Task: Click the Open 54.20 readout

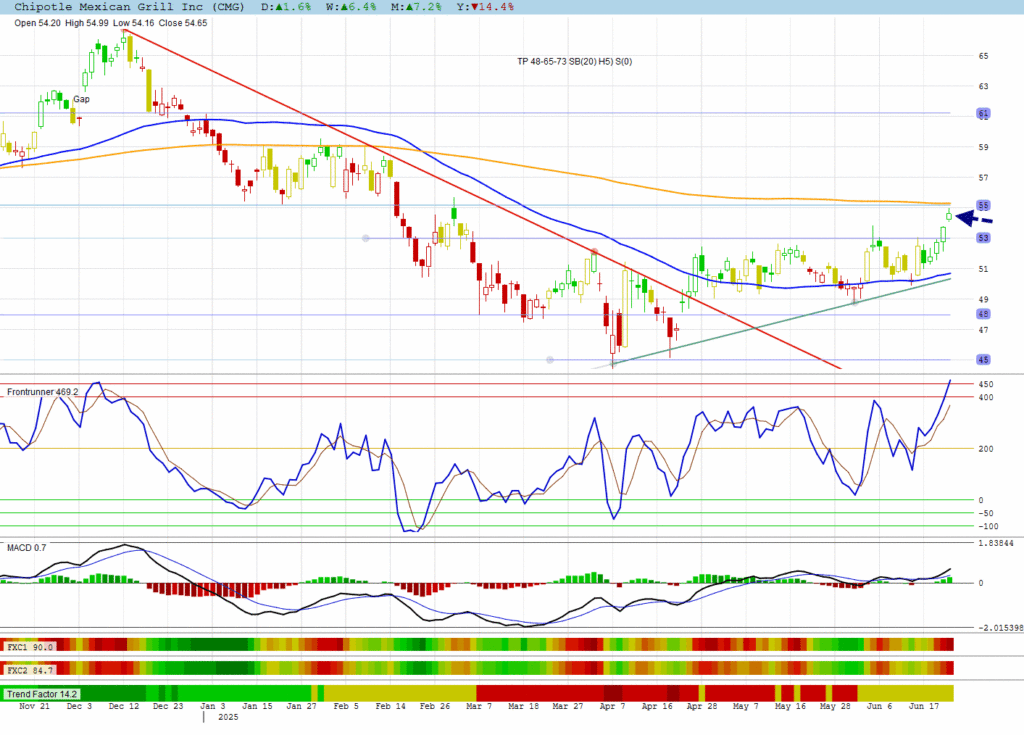Action: coord(37,23)
